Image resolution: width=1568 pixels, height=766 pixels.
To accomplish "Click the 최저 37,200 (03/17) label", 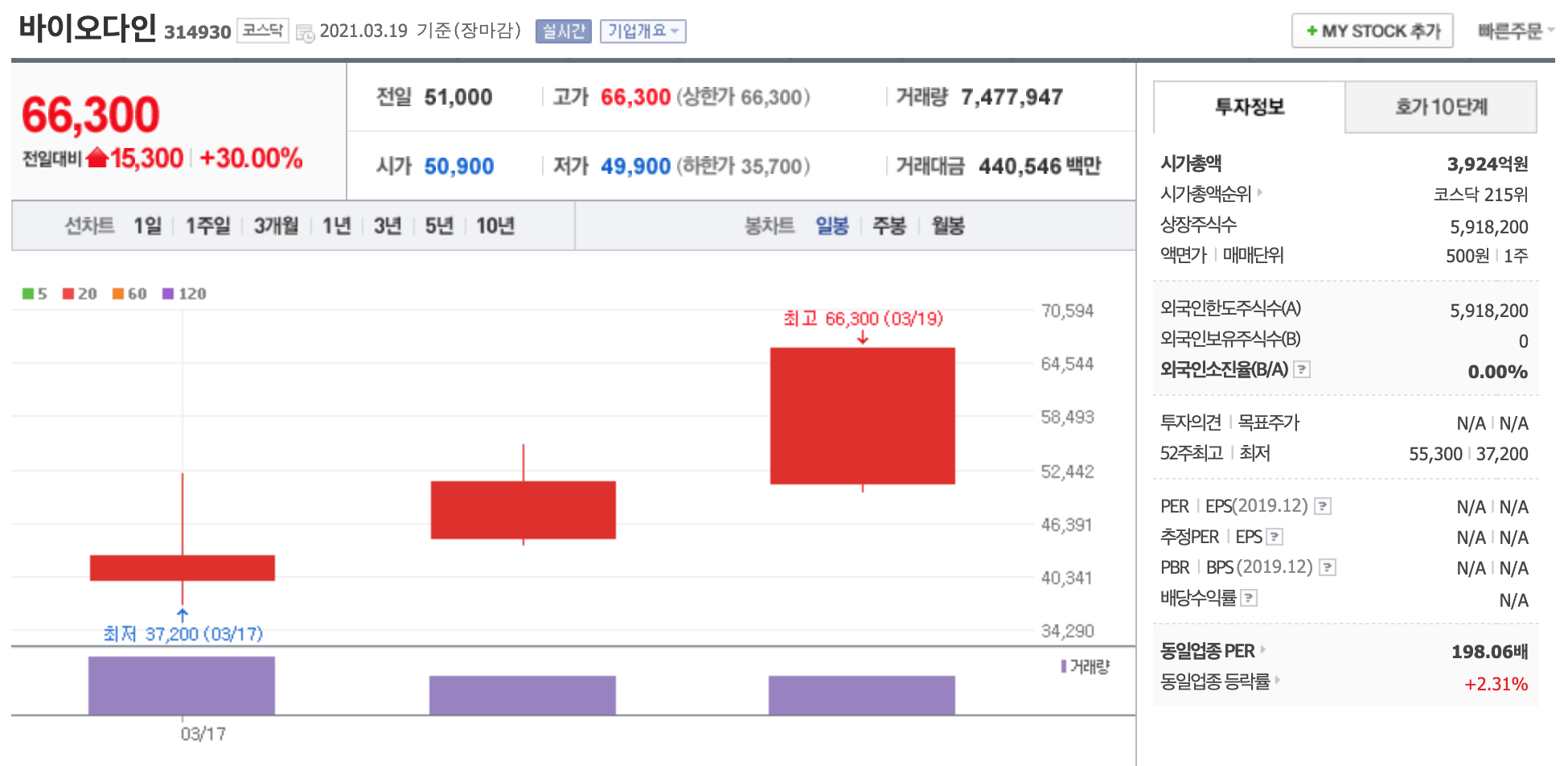I will pyautogui.click(x=183, y=634).
